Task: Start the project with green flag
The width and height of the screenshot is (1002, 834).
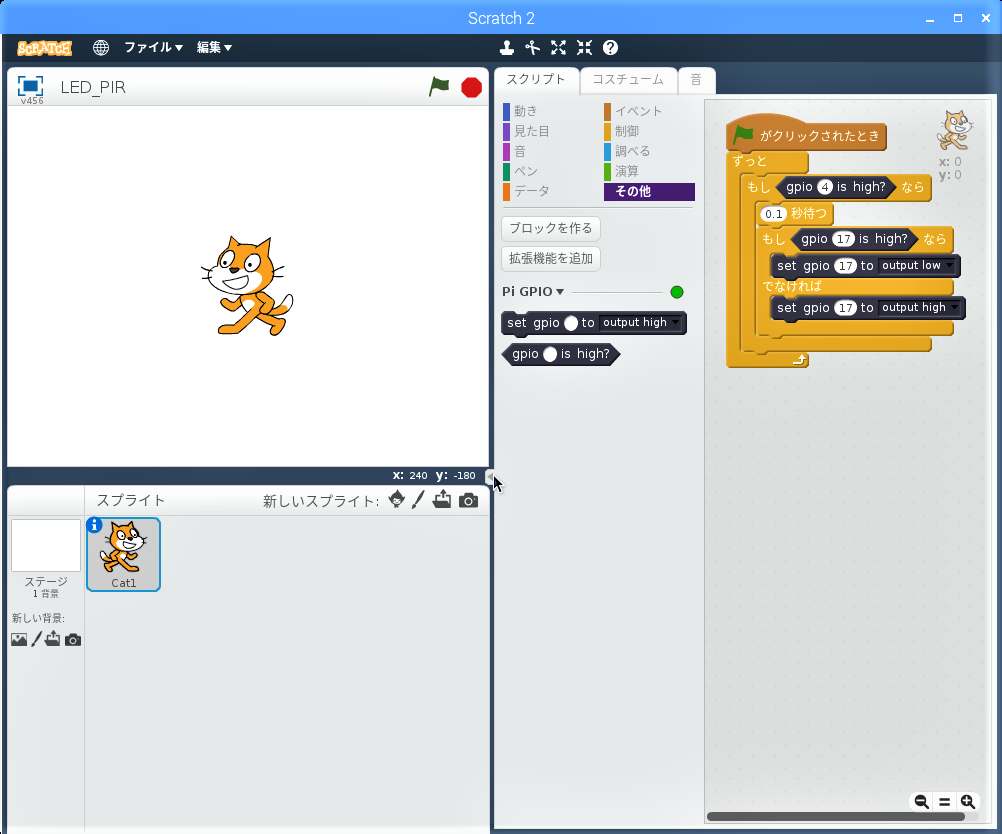Action: click(x=439, y=86)
